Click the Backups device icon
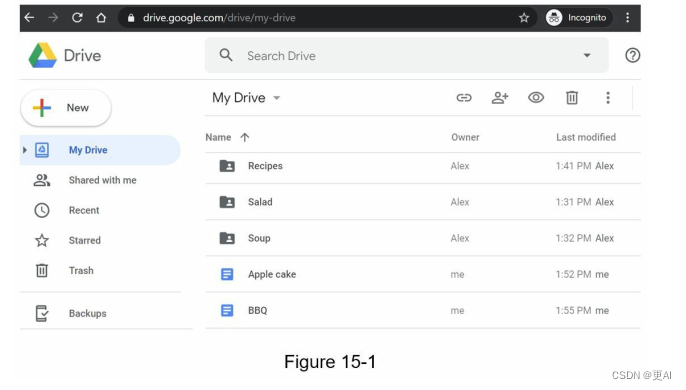This screenshot has width=686, height=390. [x=42, y=313]
